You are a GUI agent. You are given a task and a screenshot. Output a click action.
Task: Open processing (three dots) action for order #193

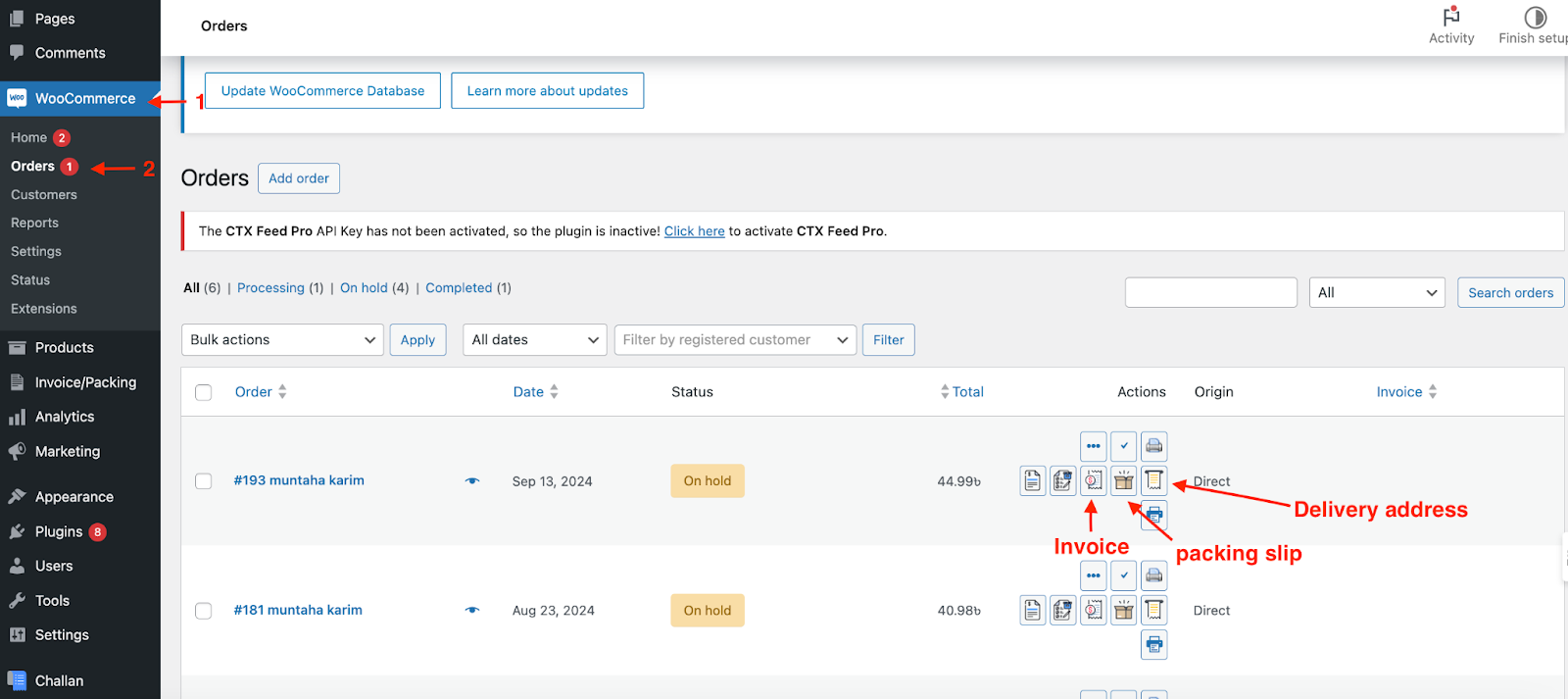coord(1094,446)
